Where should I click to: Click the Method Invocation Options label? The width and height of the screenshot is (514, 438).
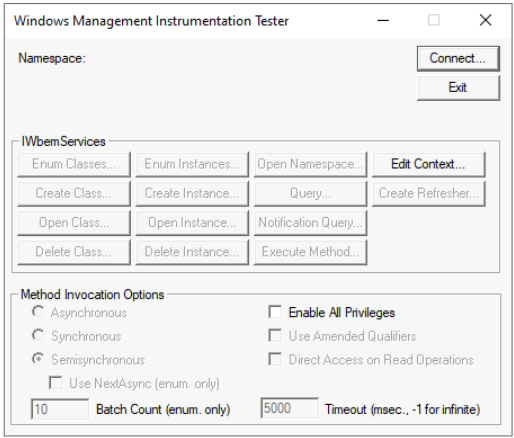pyautogui.click(x=92, y=295)
